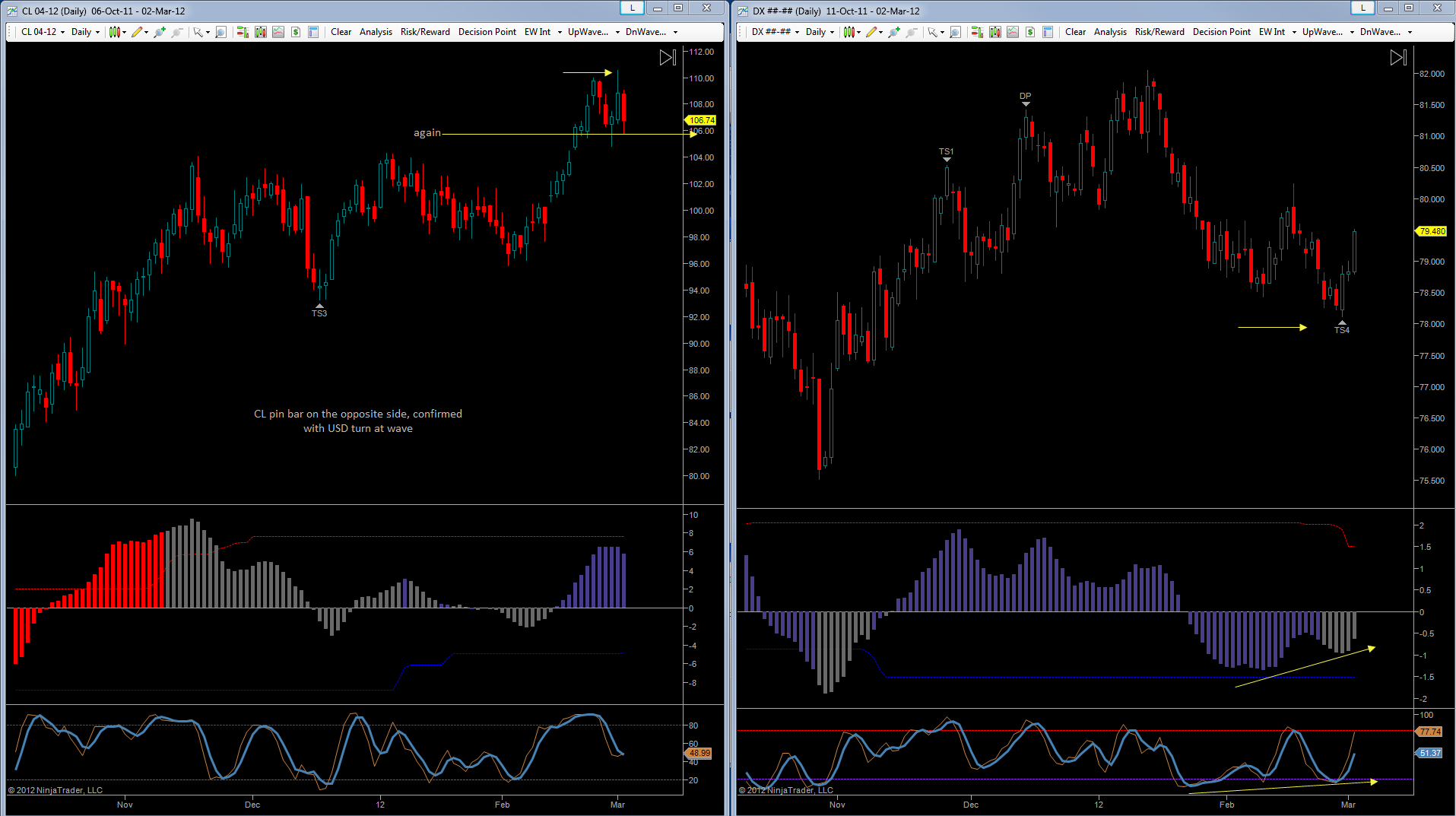Open Data Series icon in DX window
Viewport: 1456px width, 816px height.
pyautogui.click(x=995, y=32)
